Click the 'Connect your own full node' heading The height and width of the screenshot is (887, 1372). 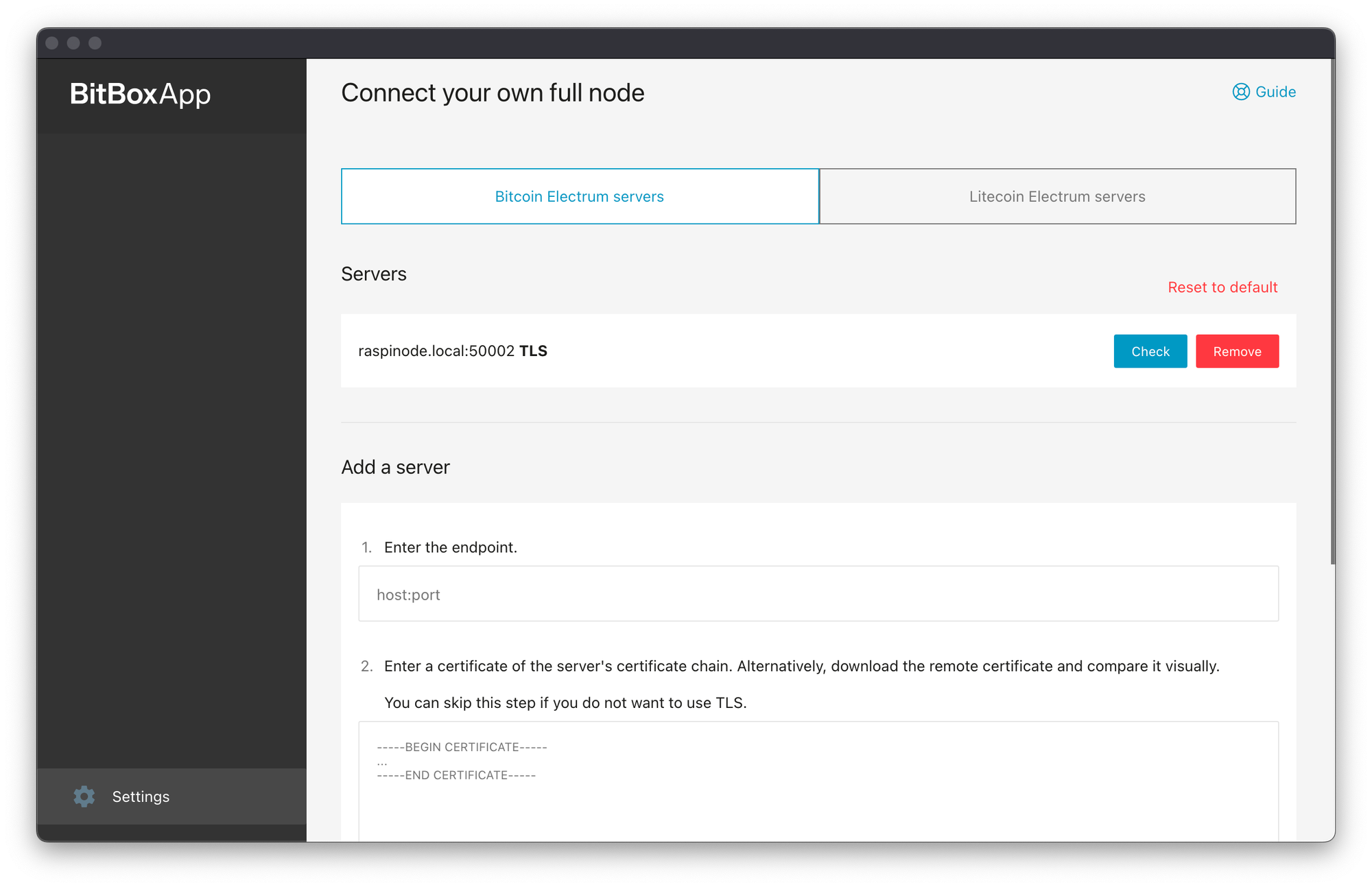(493, 93)
